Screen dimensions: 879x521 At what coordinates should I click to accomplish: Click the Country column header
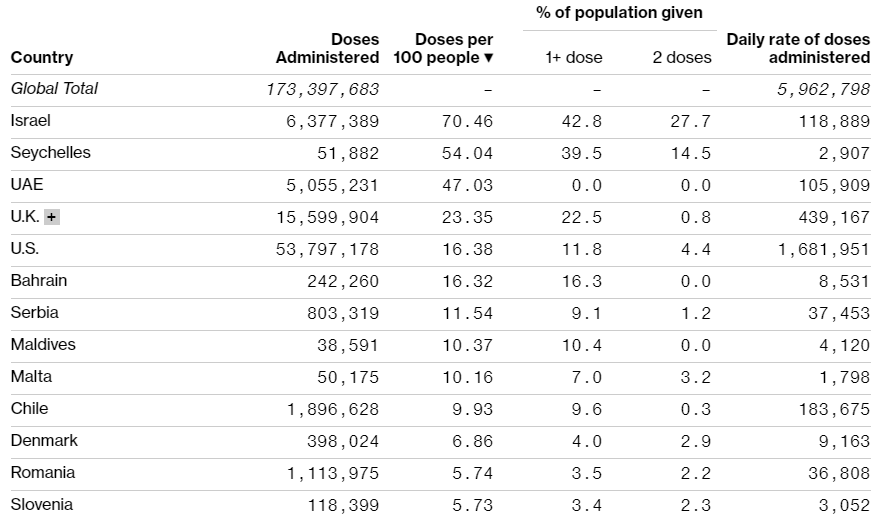(x=42, y=58)
